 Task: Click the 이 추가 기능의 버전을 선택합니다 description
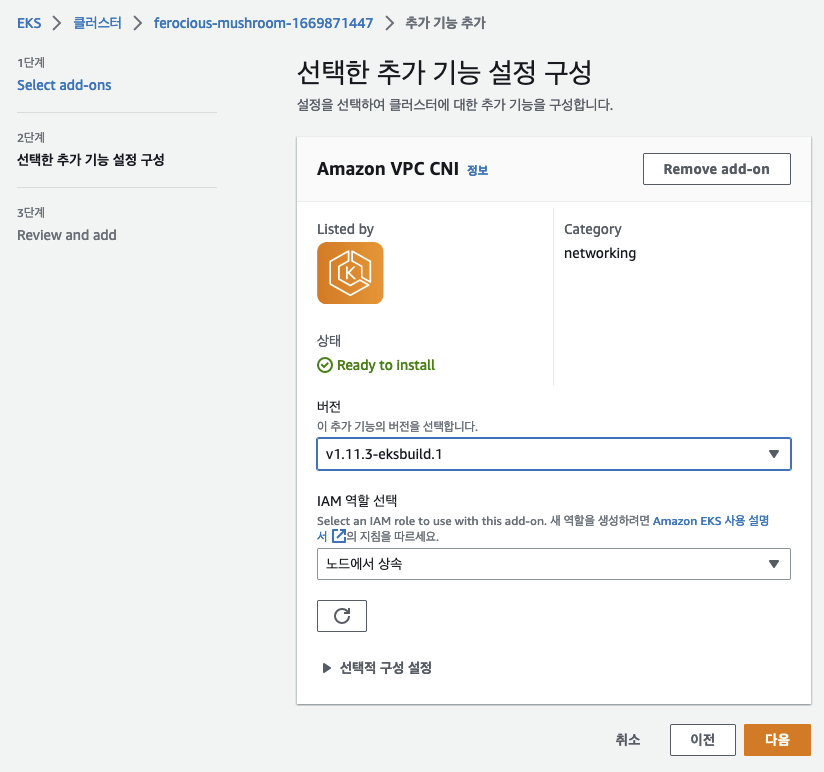[397, 426]
